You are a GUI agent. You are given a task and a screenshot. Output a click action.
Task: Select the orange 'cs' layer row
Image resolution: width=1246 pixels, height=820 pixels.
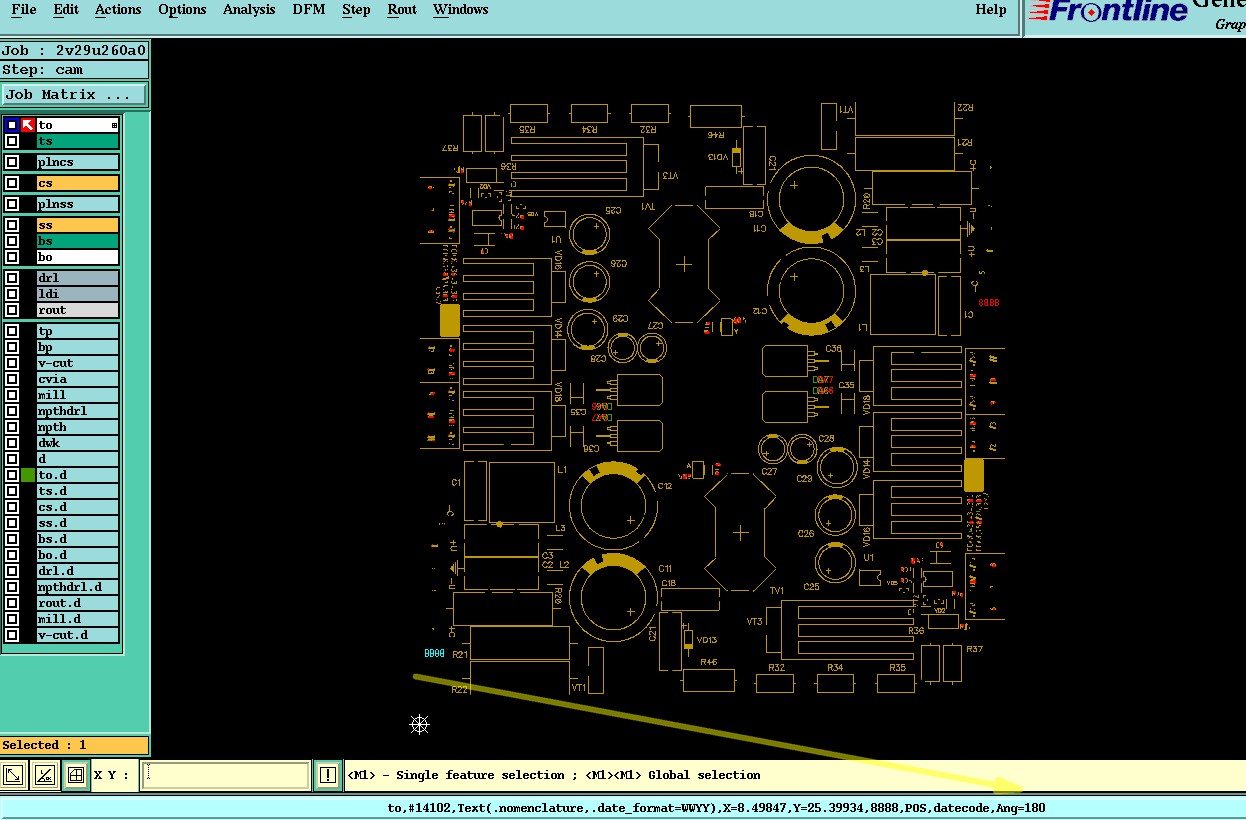[78, 183]
